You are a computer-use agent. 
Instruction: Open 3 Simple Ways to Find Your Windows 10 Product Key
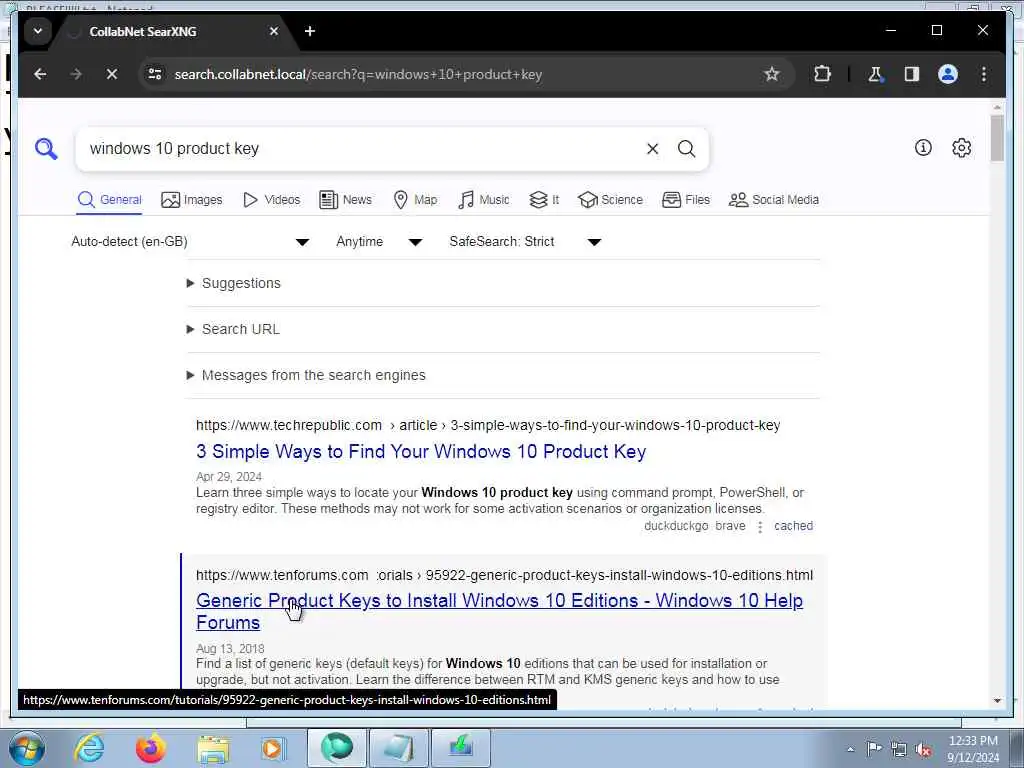tap(421, 452)
